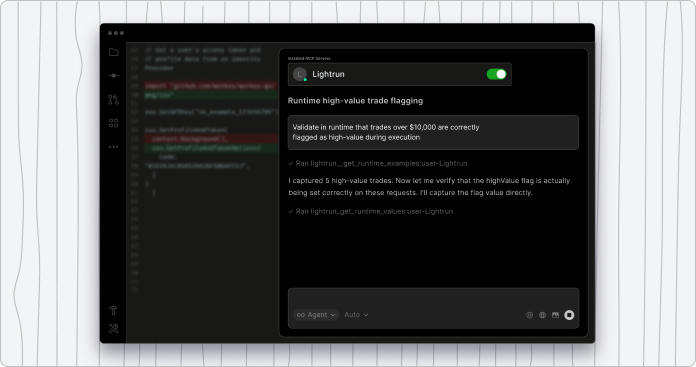Open the source control branch icon
Image resolution: width=696 pixels, height=367 pixels.
point(114,99)
